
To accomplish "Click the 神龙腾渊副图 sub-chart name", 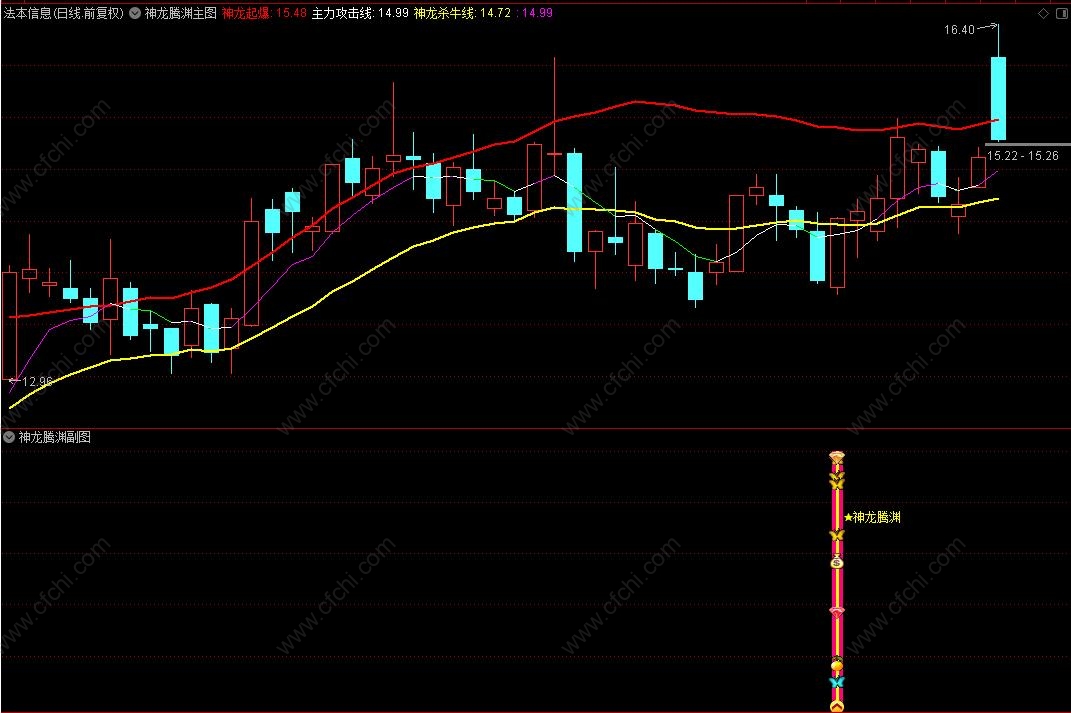I will click(x=55, y=437).
